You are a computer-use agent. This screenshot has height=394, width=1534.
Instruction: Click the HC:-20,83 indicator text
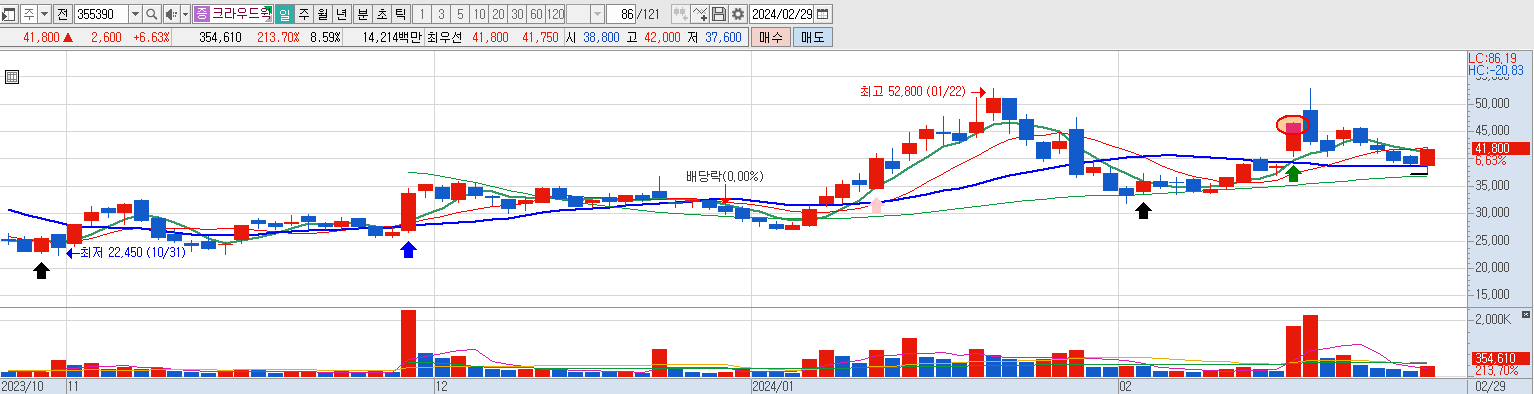pyautogui.click(x=1497, y=71)
